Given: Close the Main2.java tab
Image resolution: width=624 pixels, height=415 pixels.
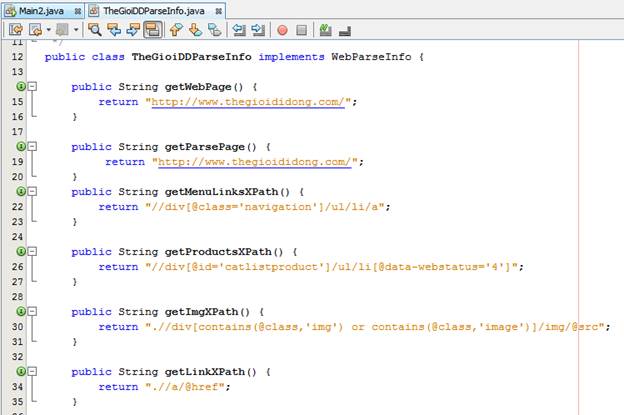Looking at the screenshot, I should click(78, 12).
